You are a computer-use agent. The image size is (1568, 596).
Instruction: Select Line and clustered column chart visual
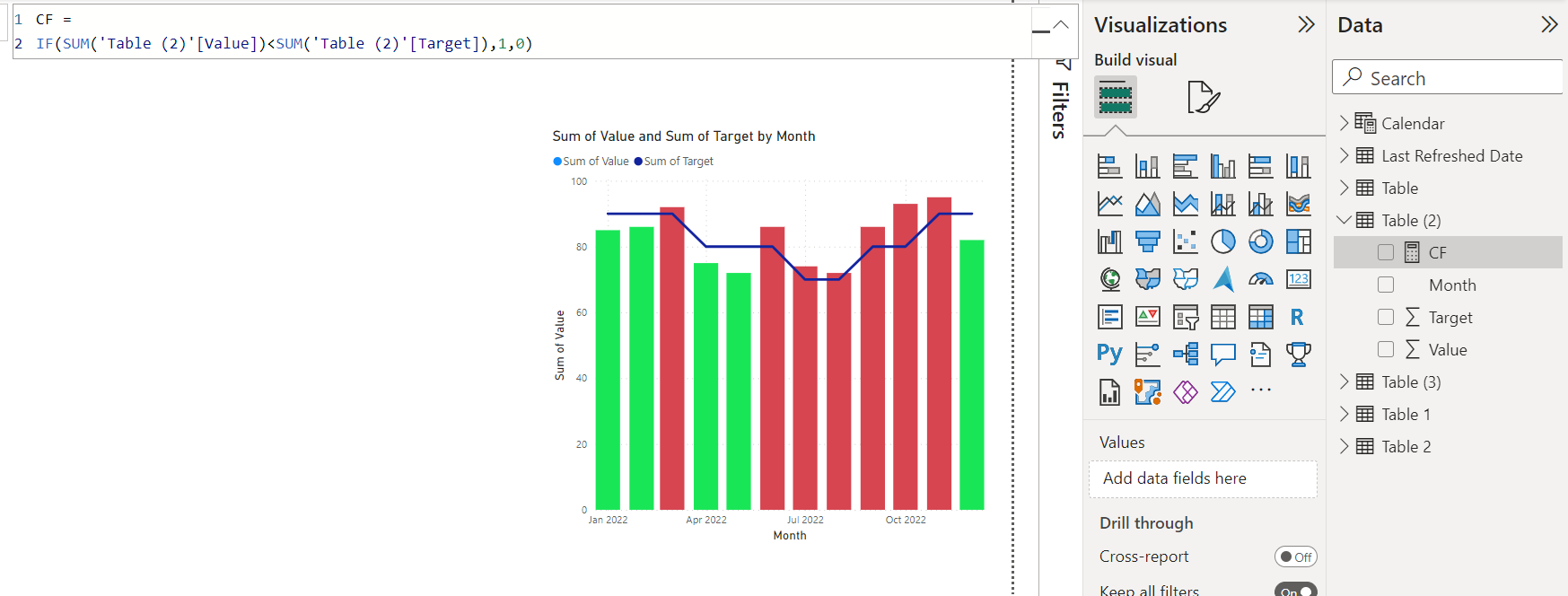1261,204
